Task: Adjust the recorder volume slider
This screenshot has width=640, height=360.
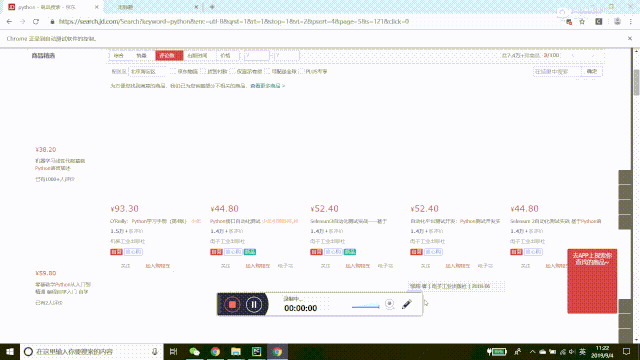Action: coord(366,306)
